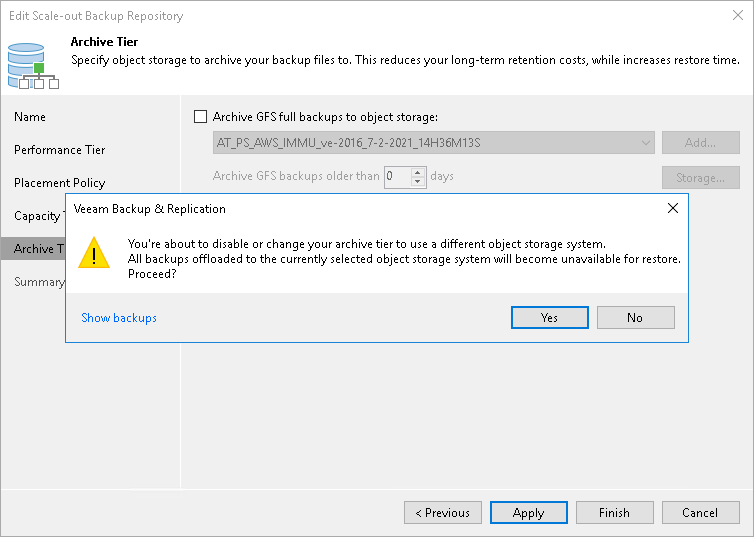Switch to the Summary step
The height and width of the screenshot is (537, 754).
click(x=39, y=282)
